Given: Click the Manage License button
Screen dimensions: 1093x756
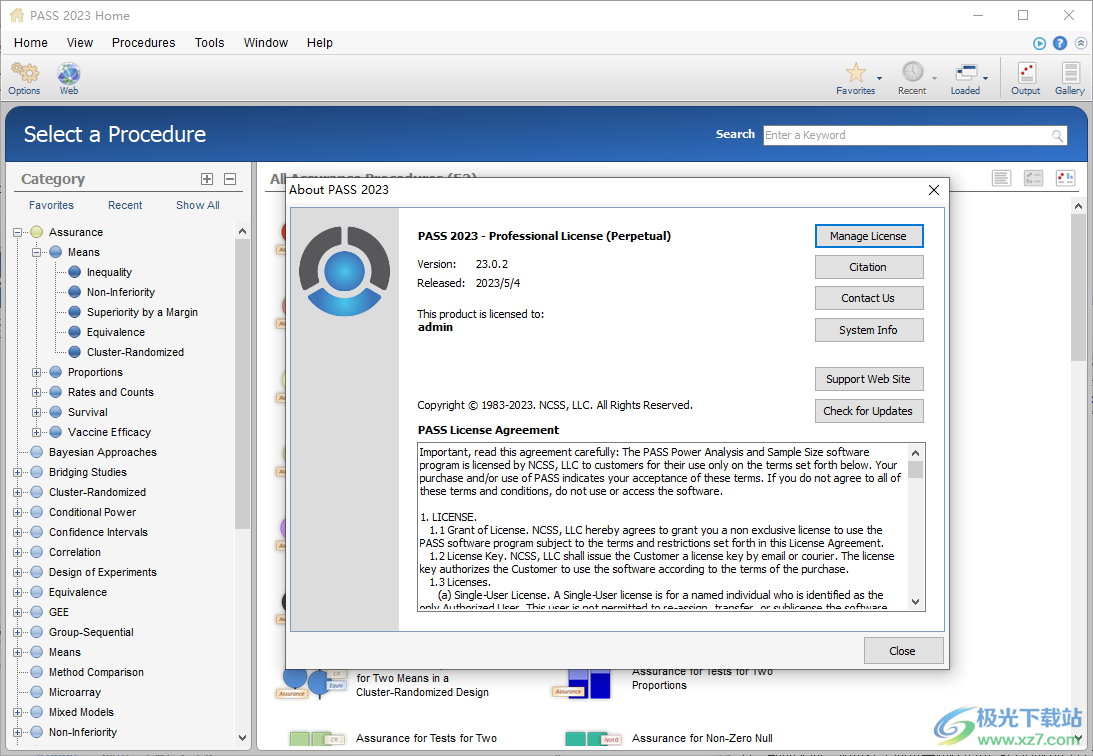Looking at the screenshot, I should click(x=869, y=236).
